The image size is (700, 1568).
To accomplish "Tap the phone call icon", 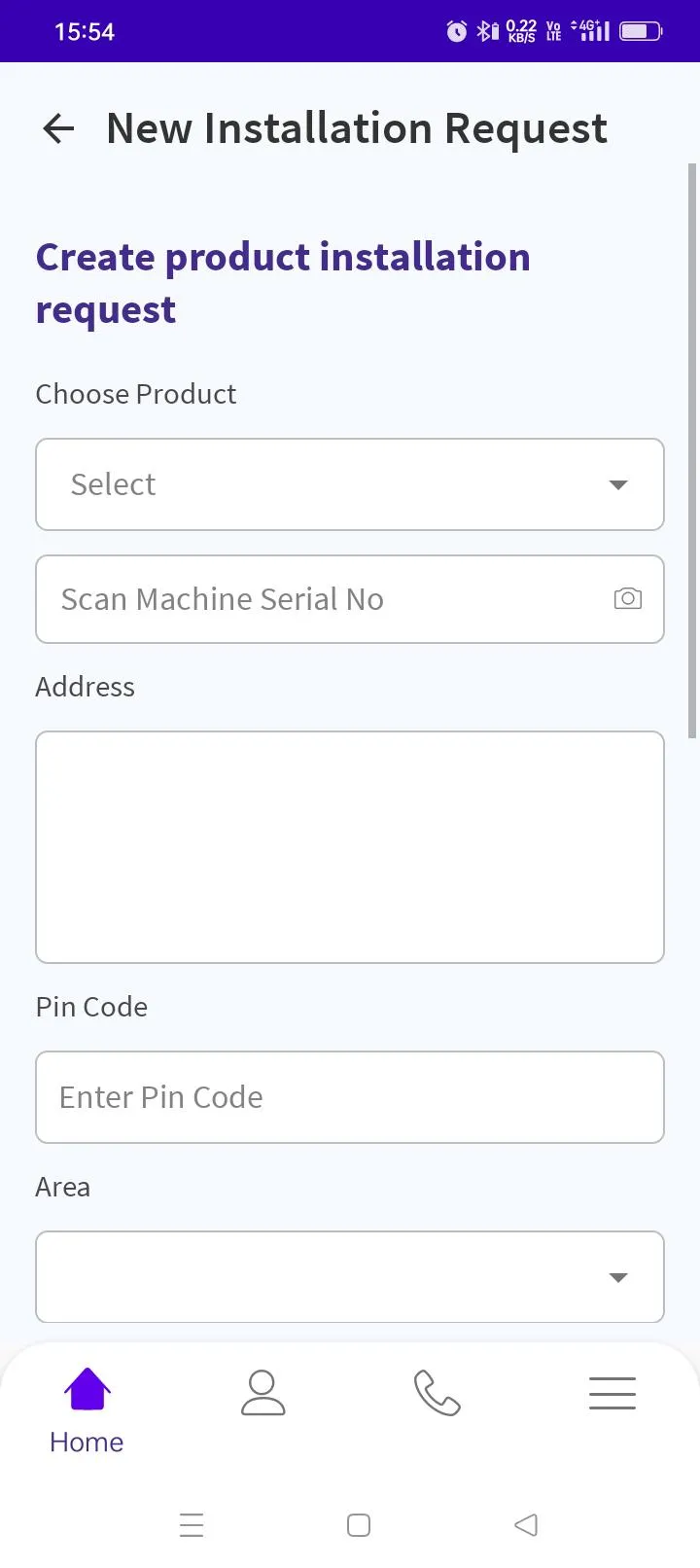I will [x=437, y=1393].
